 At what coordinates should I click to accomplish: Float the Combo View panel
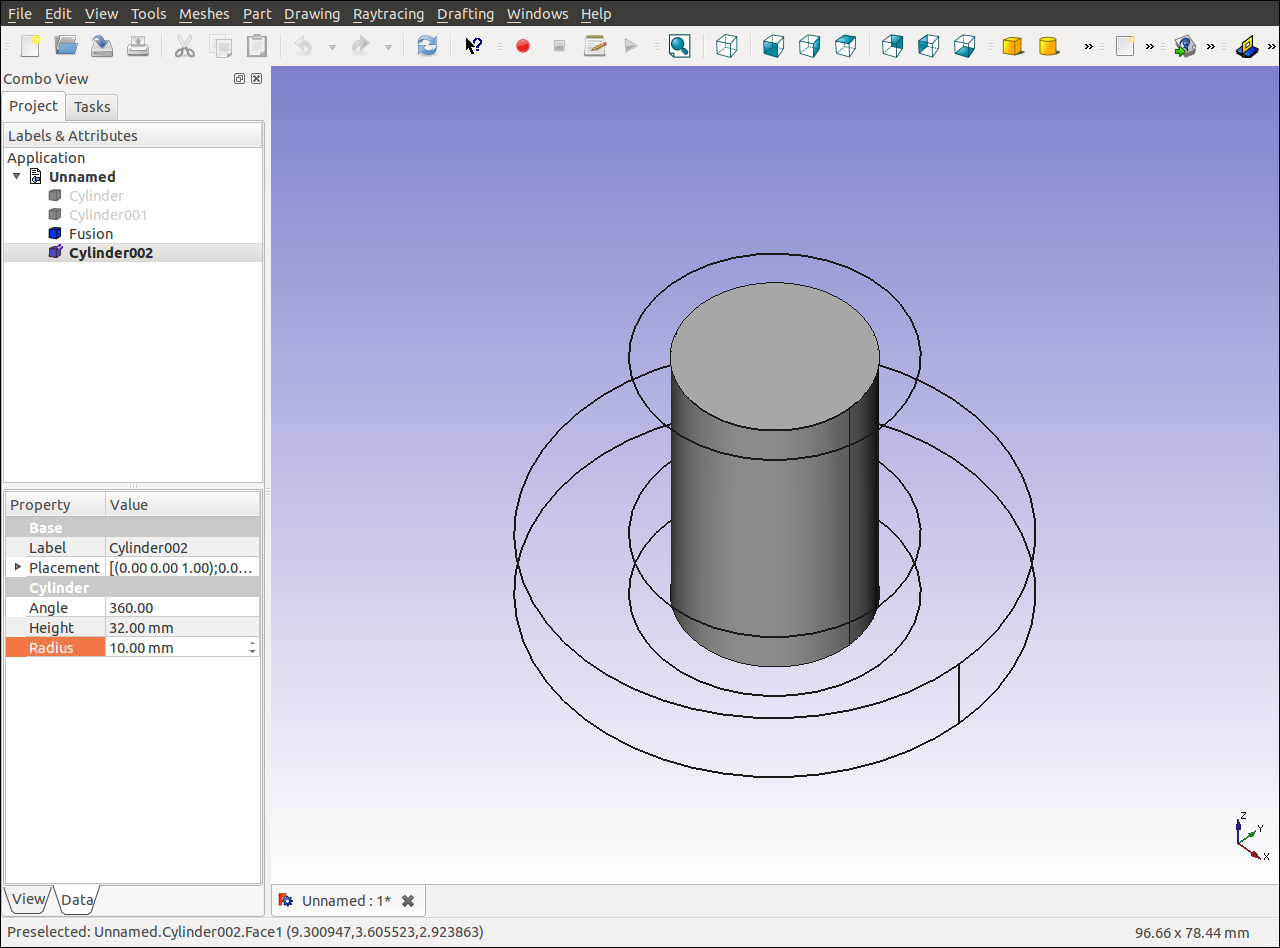[x=240, y=79]
